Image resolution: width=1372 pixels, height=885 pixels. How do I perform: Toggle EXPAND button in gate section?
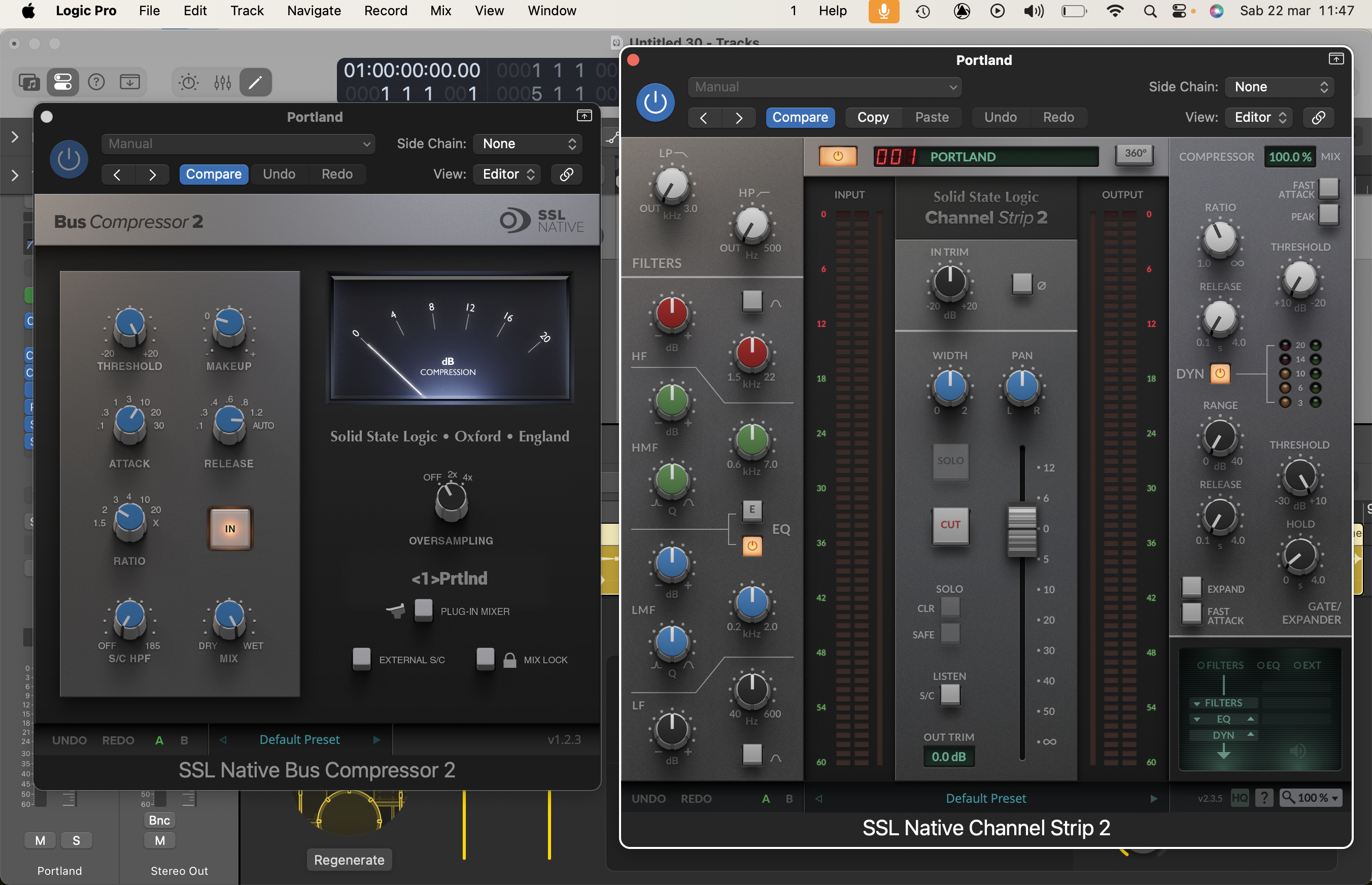1191,588
